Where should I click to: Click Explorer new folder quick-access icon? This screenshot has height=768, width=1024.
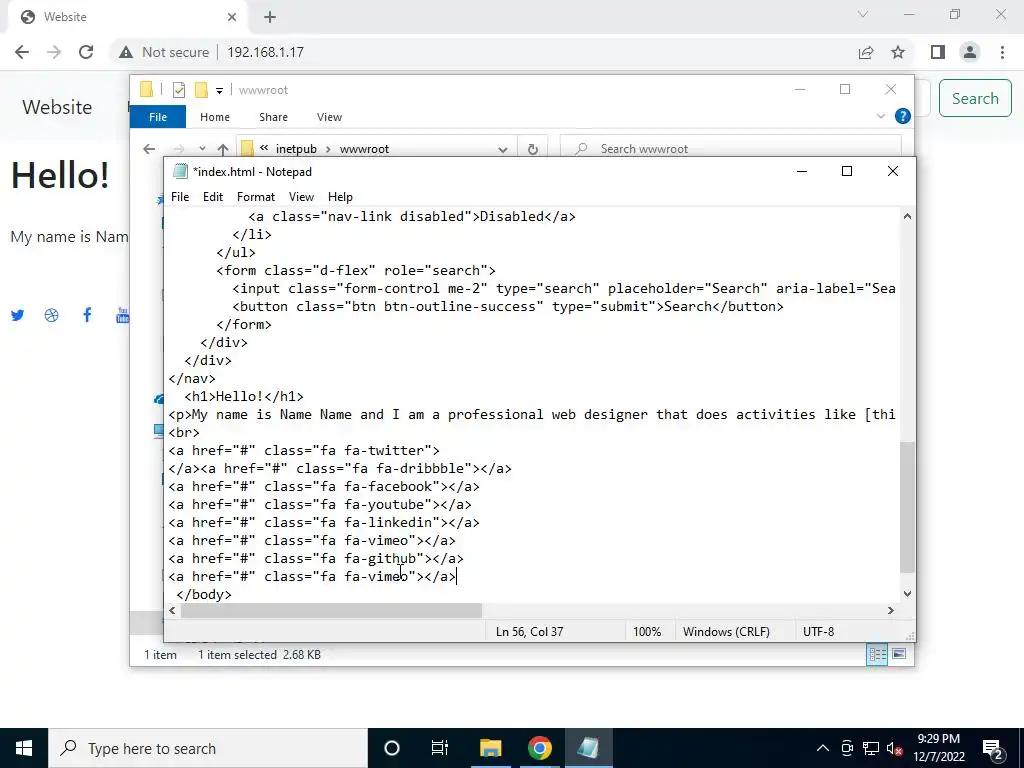click(202, 90)
